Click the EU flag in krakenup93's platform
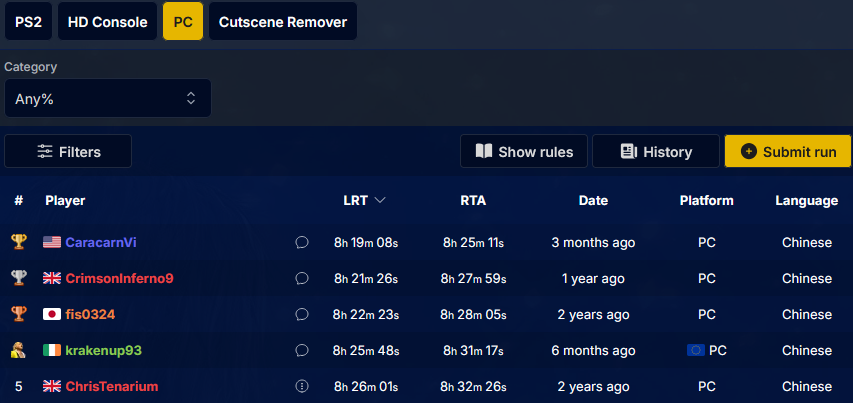The width and height of the screenshot is (853, 403). pyautogui.click(x=696, y=351)
